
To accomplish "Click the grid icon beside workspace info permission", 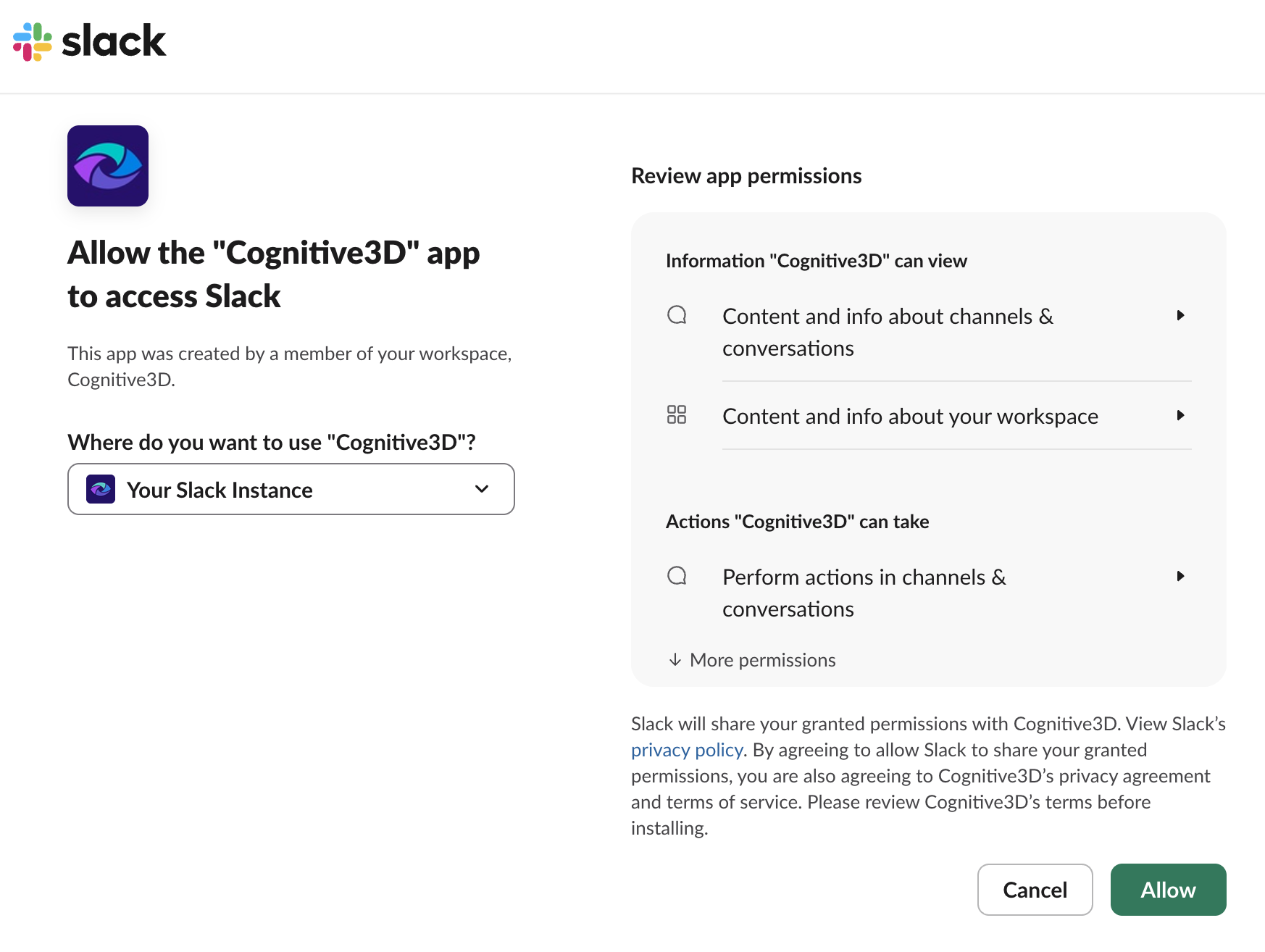I will click(677, 414).
